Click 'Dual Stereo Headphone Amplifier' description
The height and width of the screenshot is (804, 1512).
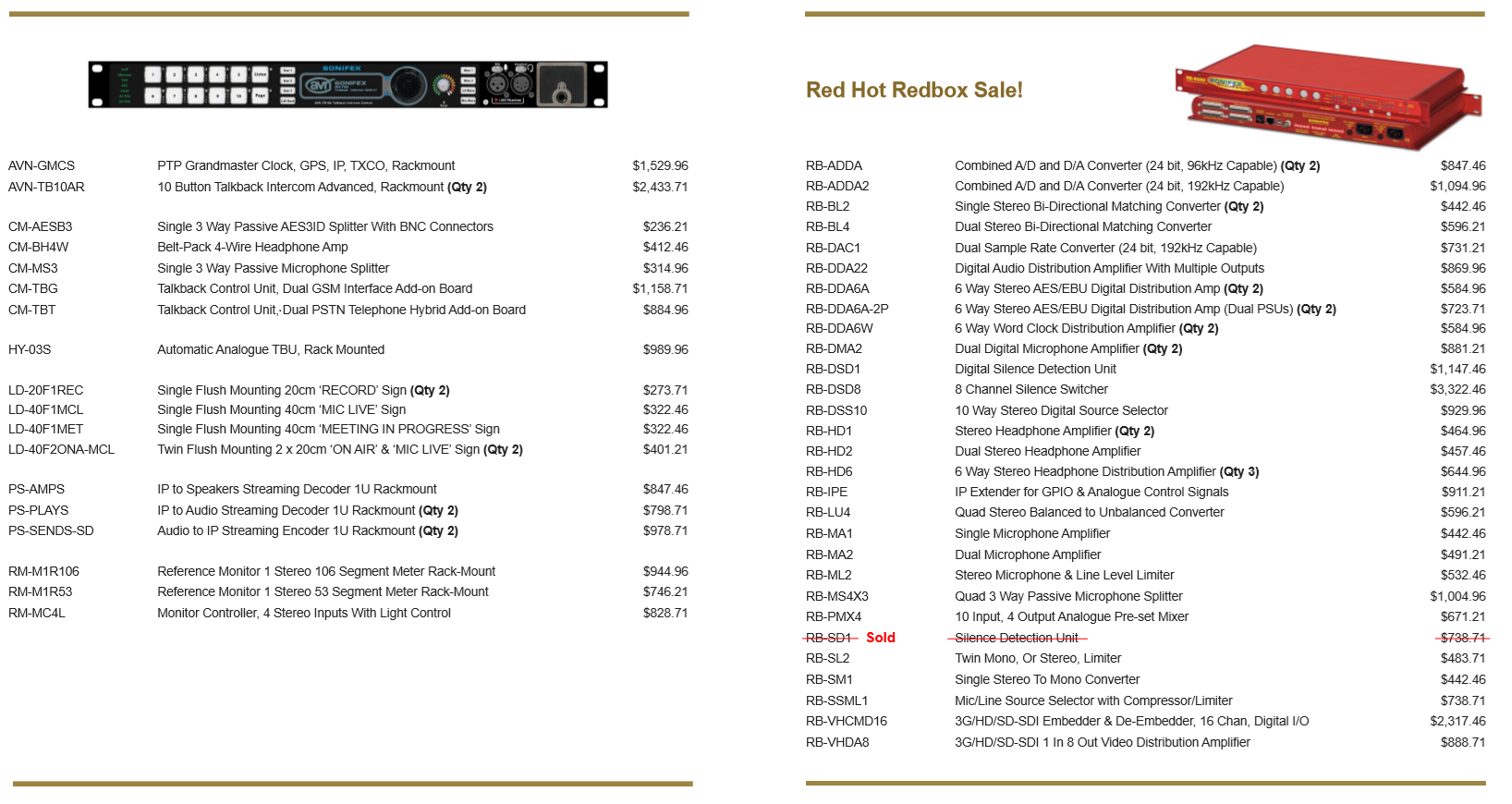[1048, 451]
